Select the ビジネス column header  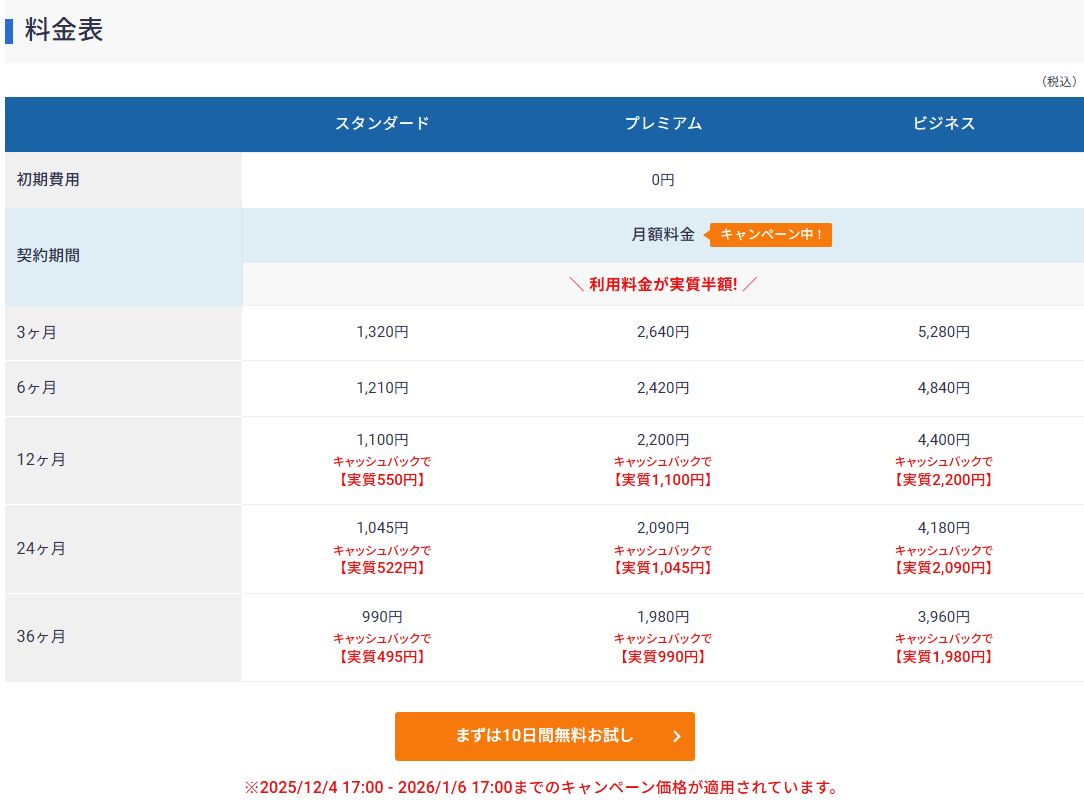[x=943, y=124]
